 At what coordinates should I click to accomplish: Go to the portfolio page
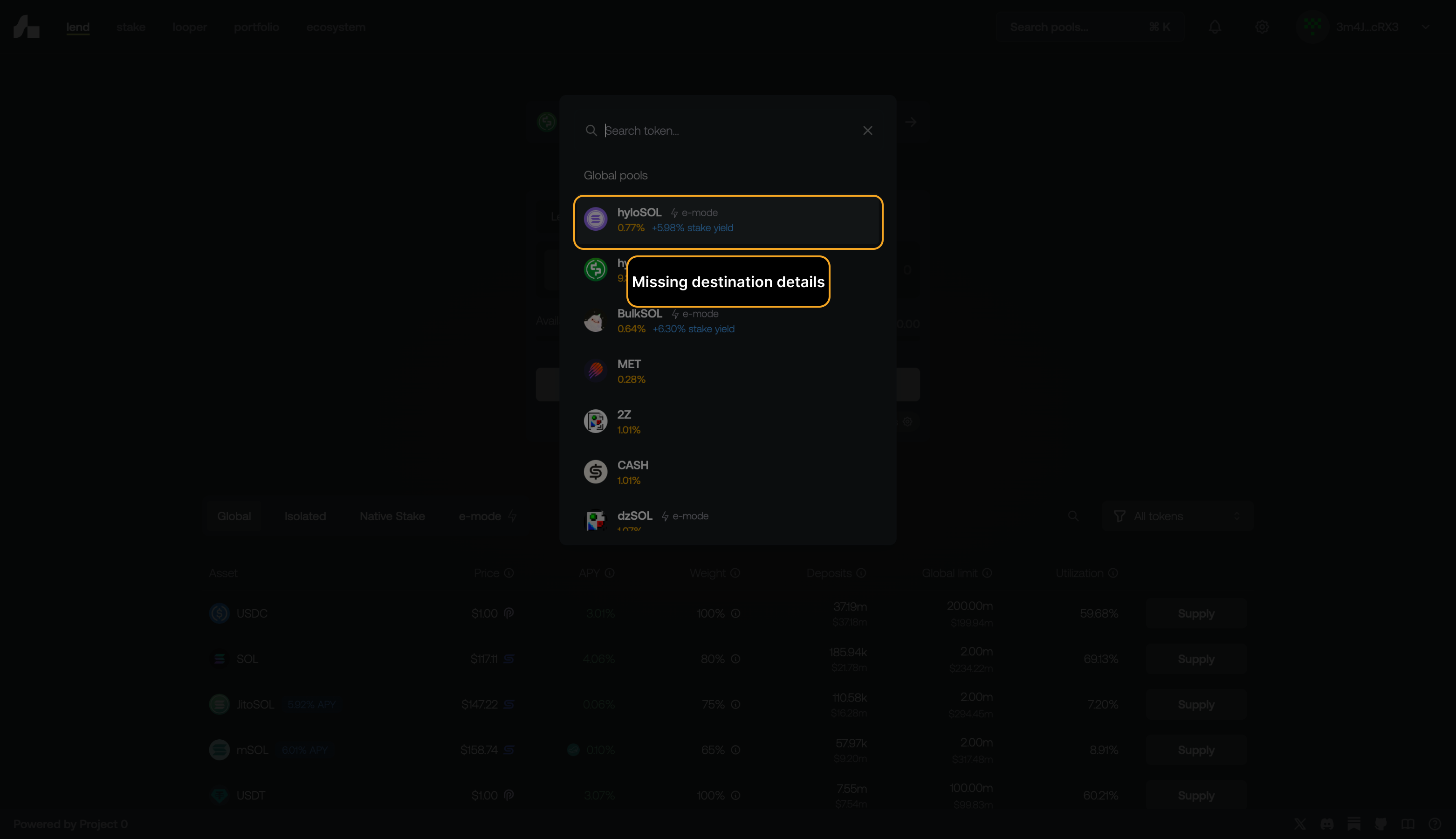tap(256, 27)
